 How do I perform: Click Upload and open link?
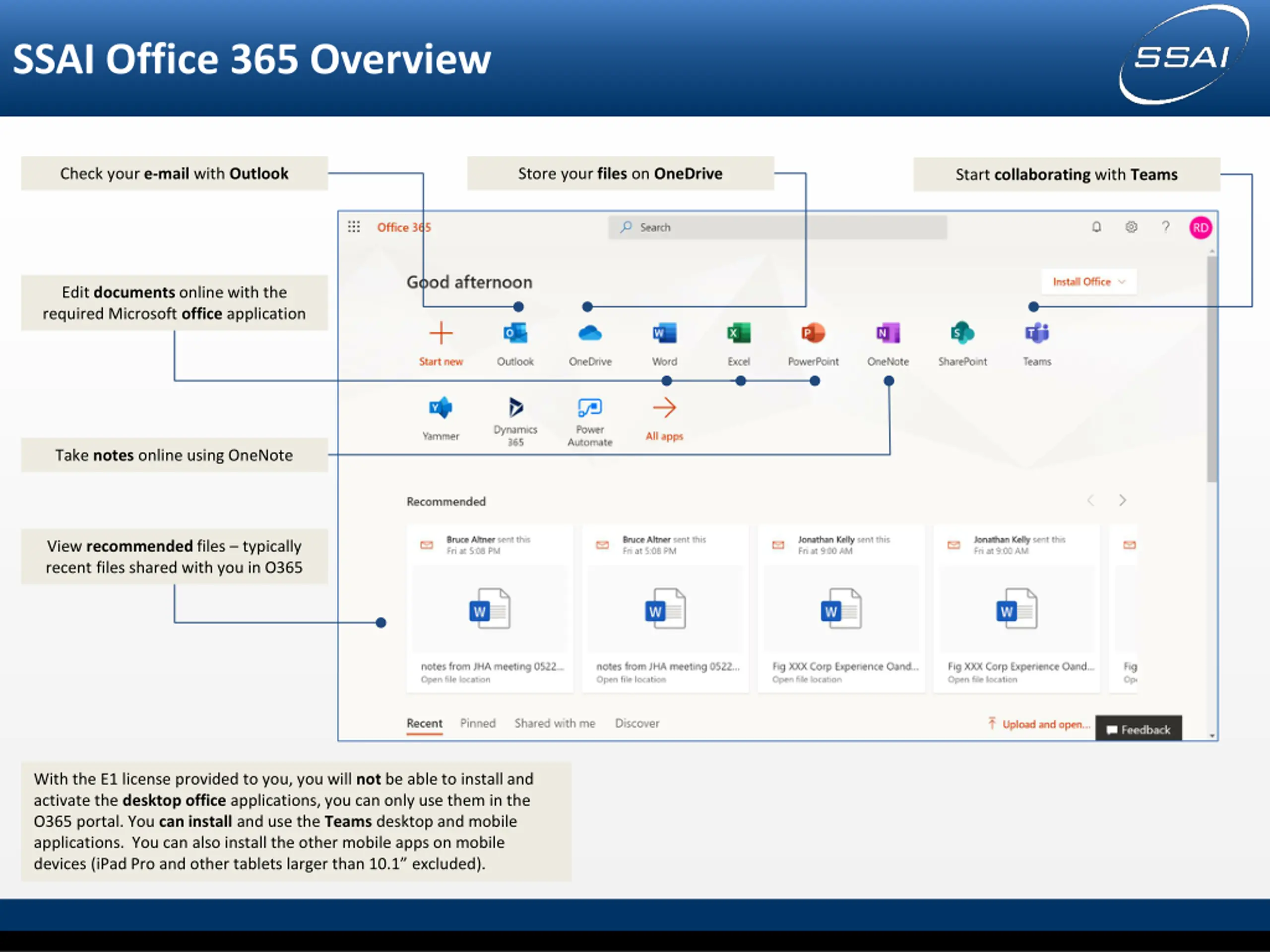click(x=1039, y=724)
